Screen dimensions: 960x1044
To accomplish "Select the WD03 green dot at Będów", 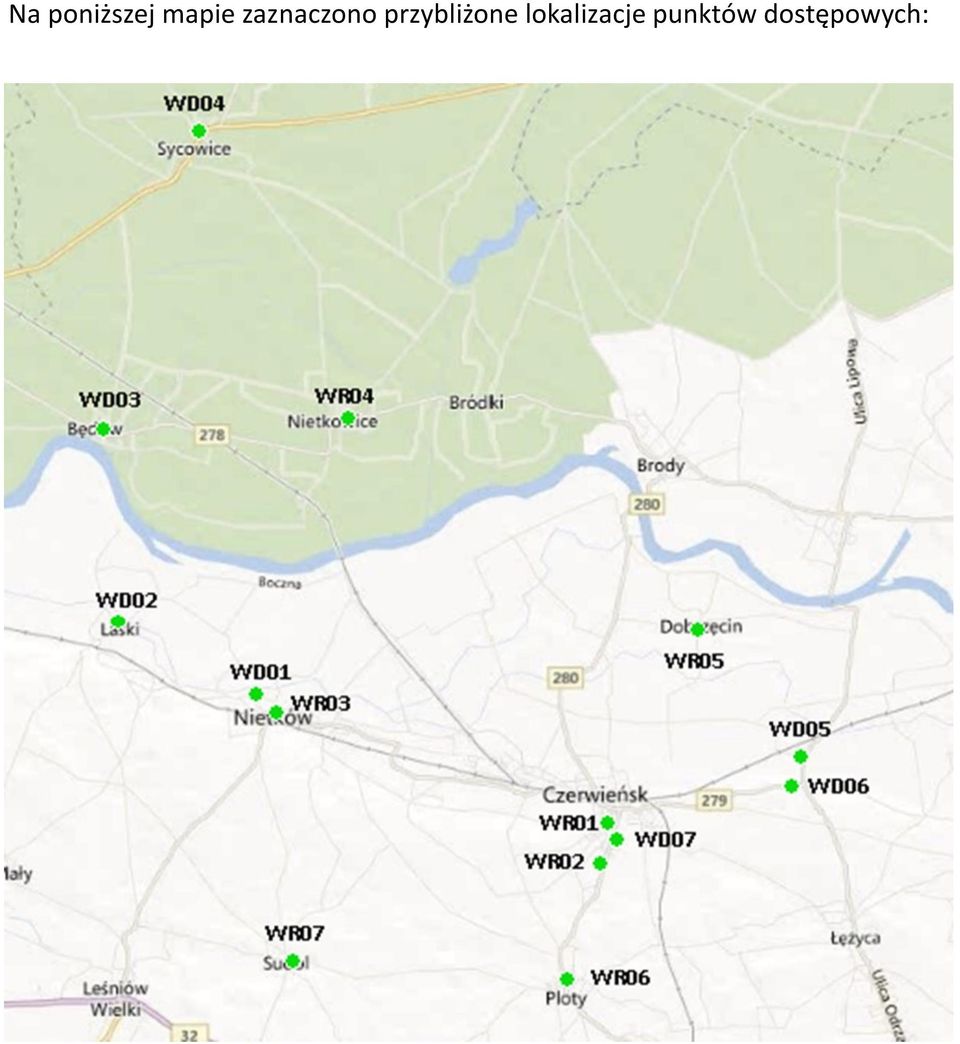I will pos(103,429).
